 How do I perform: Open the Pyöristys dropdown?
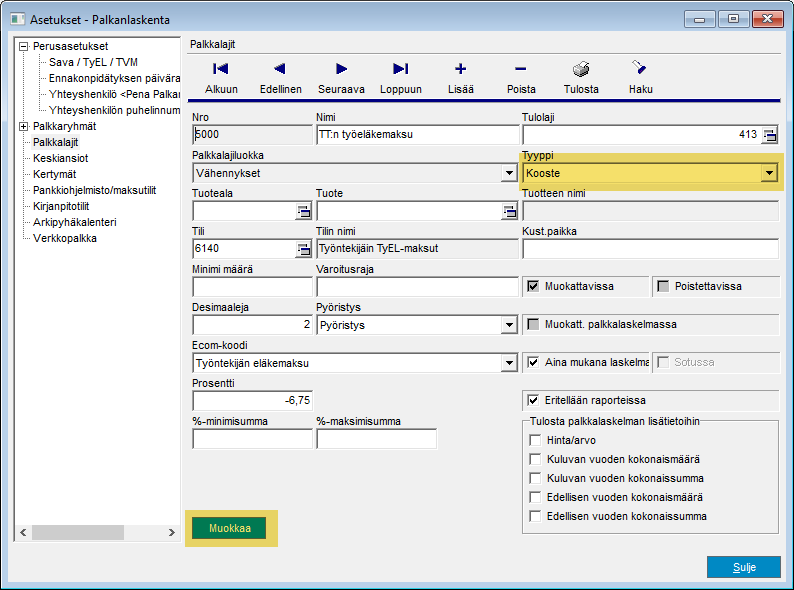click(509, 325)
